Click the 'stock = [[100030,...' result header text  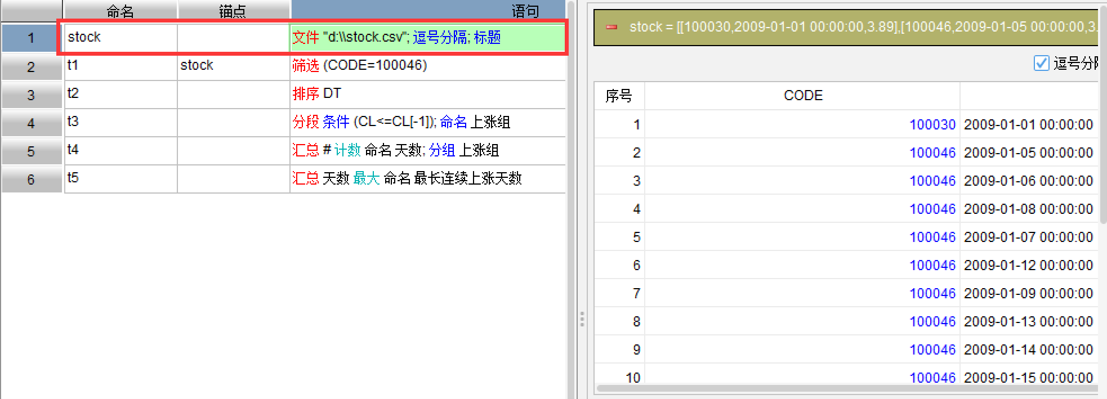click(x=864, y=27)
